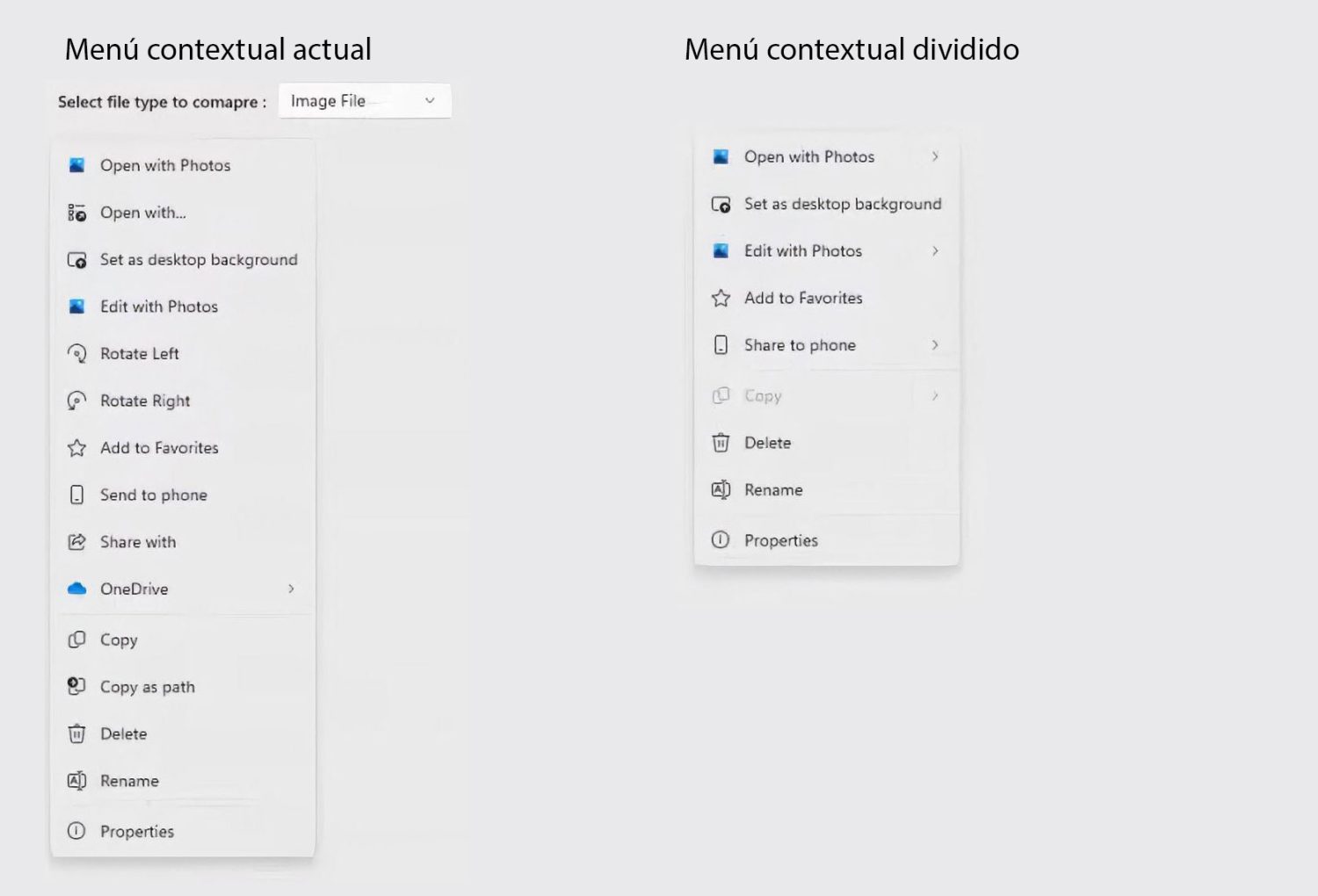Click the Send to phone icon
Image resolution: width=1318 pixels, height=896 pixels.
tap(77, 495)
